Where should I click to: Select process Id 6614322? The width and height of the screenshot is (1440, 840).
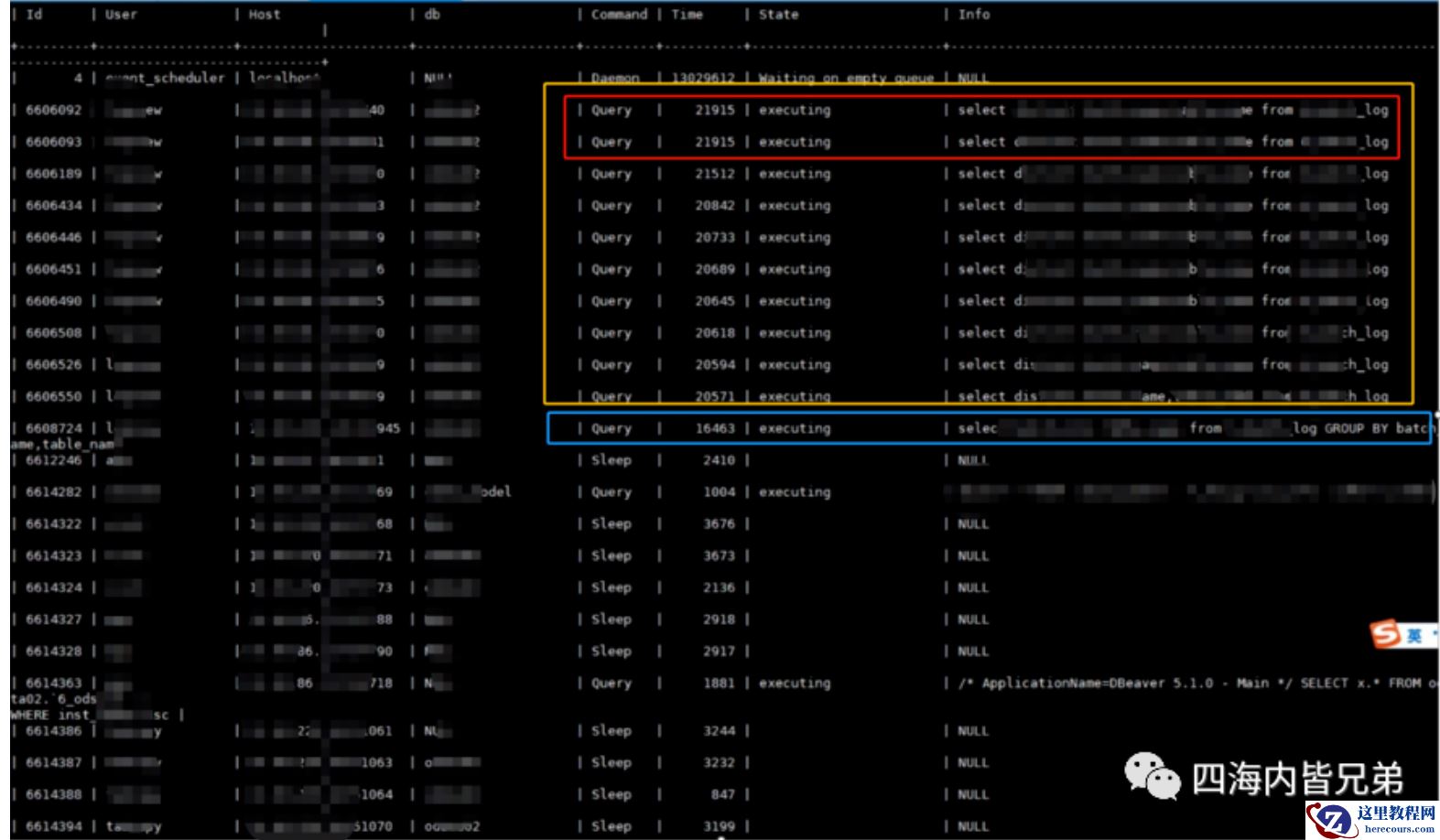(53, 524)
